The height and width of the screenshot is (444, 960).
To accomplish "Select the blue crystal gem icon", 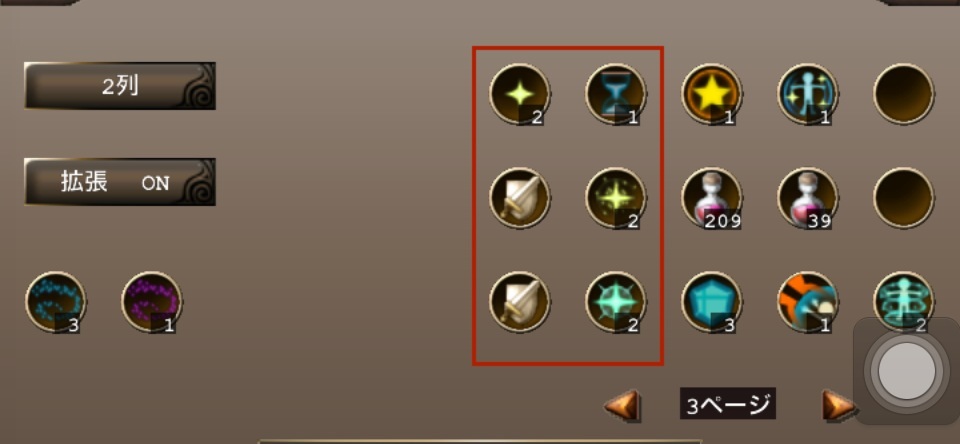I will (711, 302).
